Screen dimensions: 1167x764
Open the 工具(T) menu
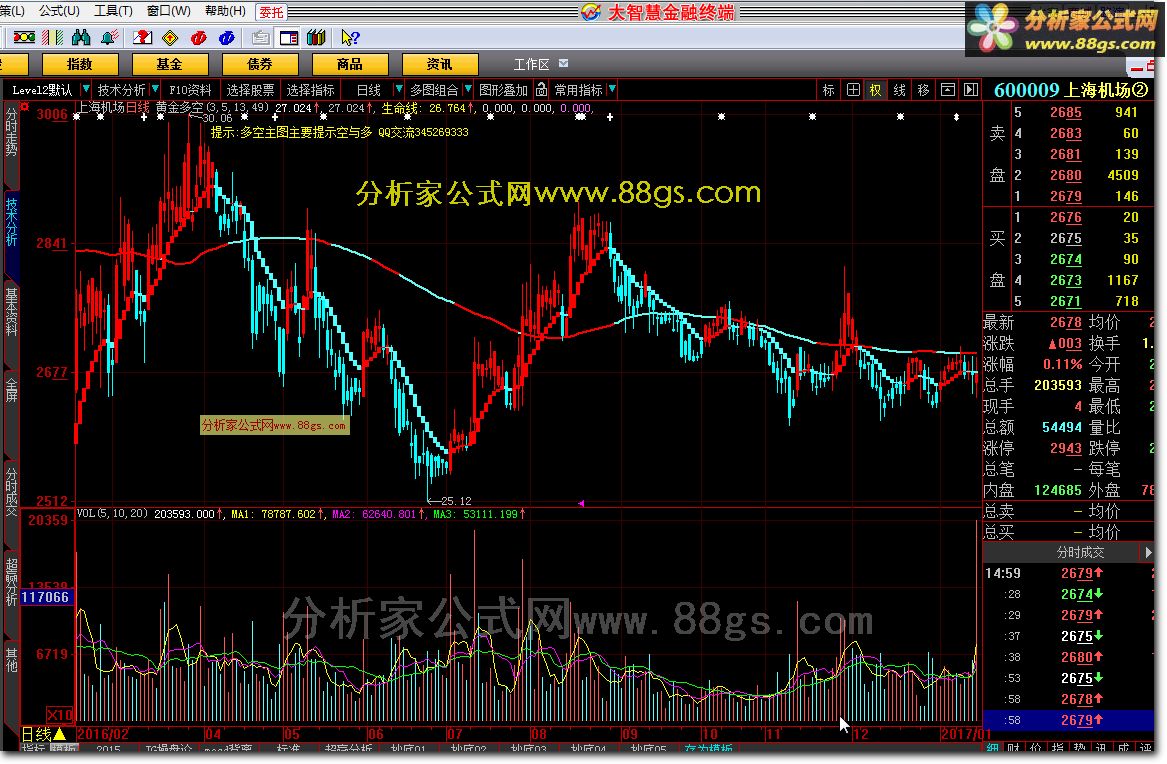[113, 11]
